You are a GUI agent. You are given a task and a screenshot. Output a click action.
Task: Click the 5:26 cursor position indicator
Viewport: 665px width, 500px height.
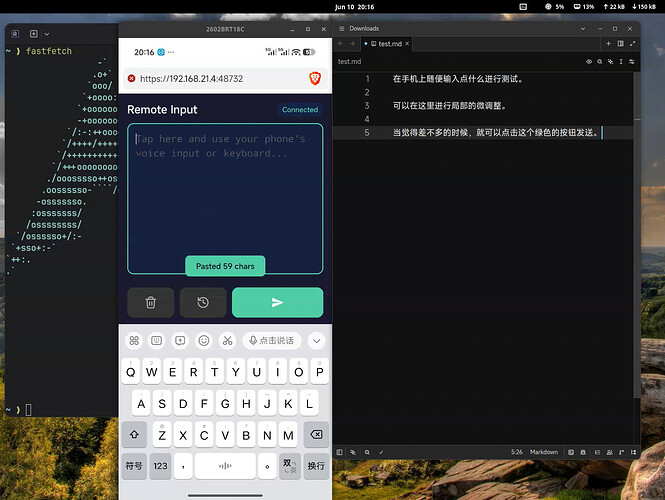[x=517, y=452]
